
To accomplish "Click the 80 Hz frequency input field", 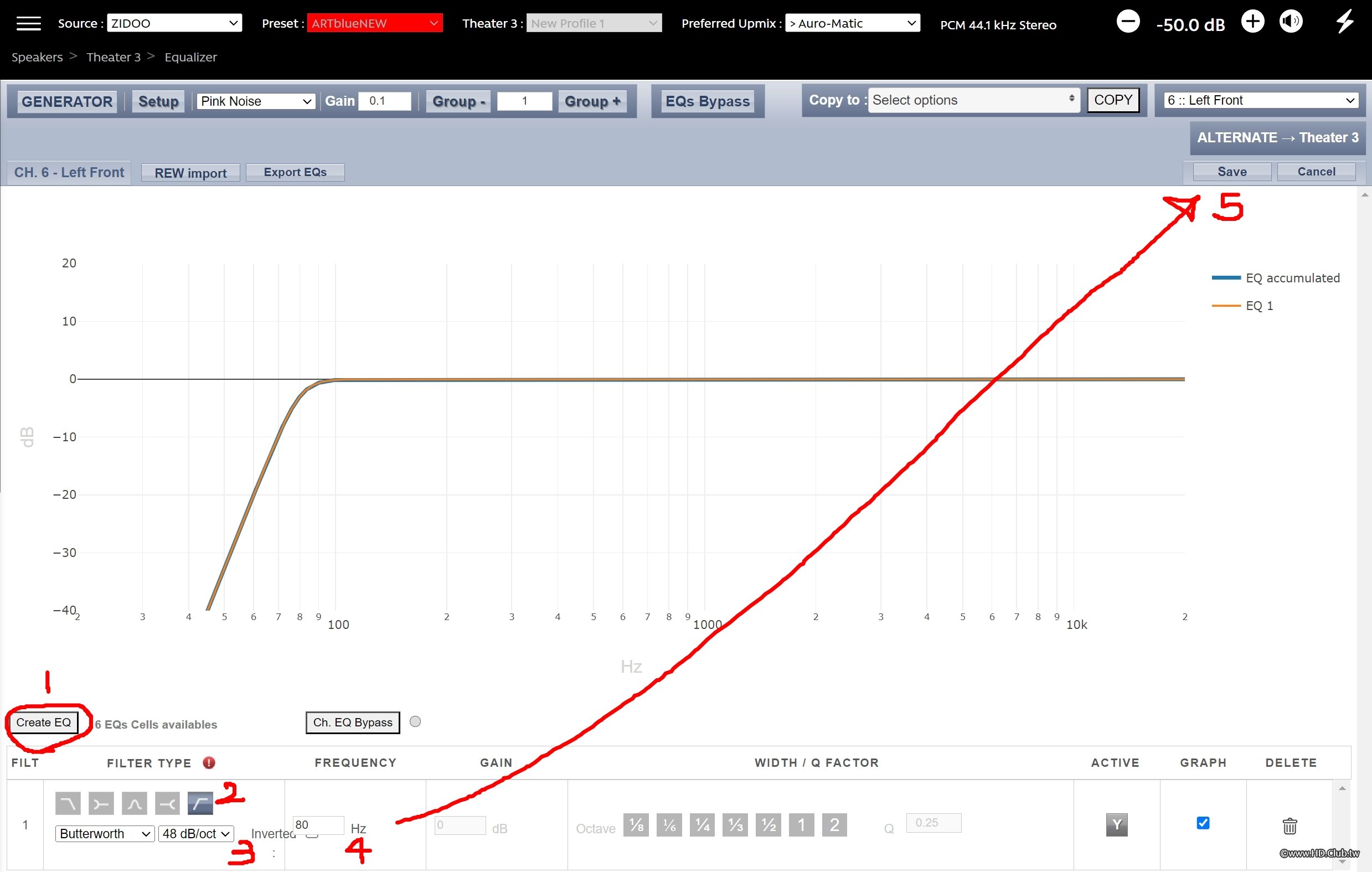I will point(318,825).
